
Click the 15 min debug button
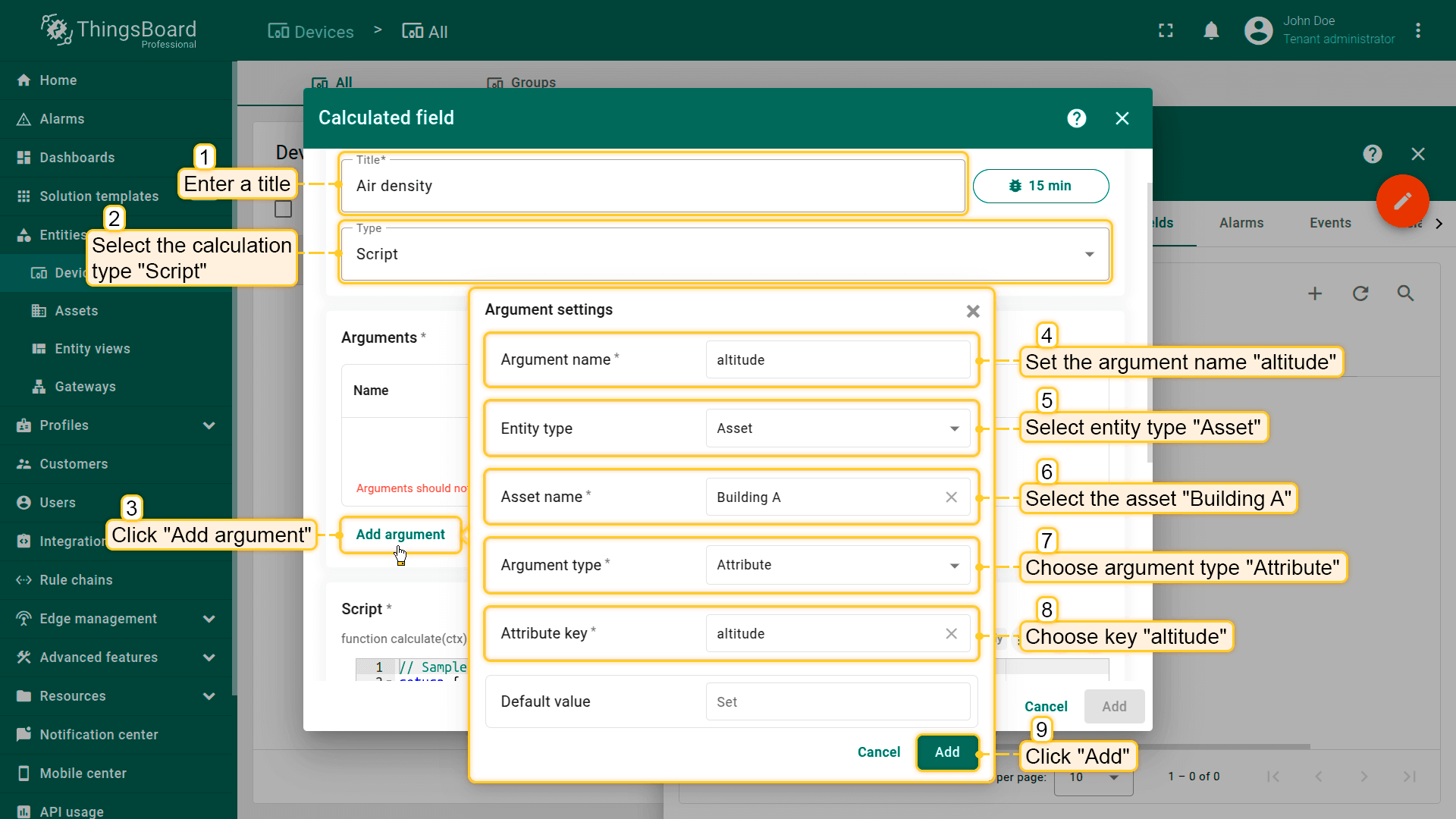tap(1040, 186)
